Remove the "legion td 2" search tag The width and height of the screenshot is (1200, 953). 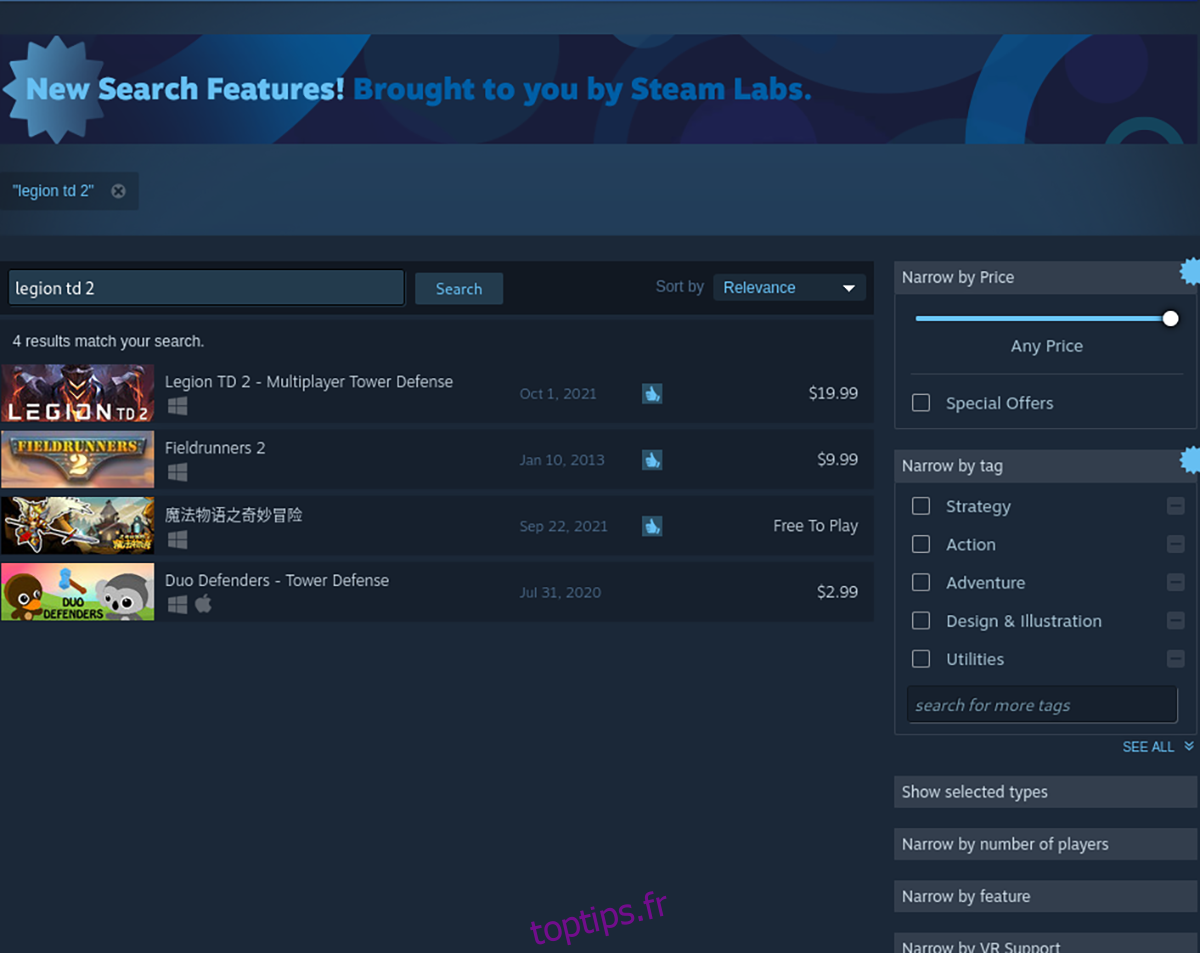(x=118, y=191)
